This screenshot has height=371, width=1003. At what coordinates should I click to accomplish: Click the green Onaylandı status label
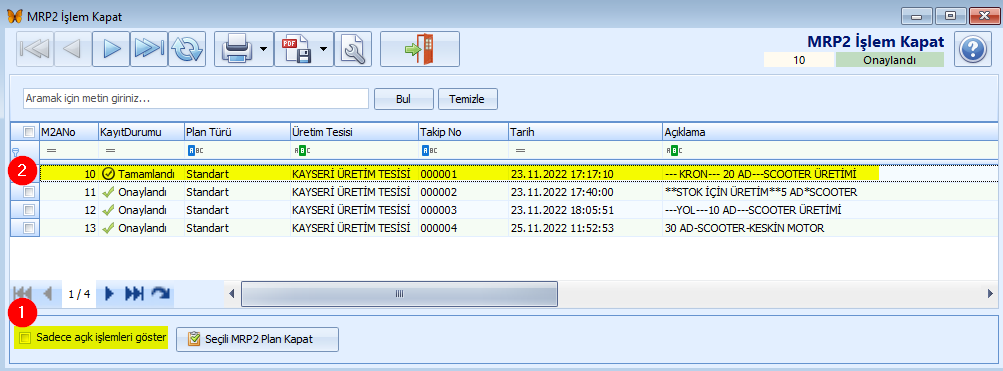pyautogui.click(x=890, y=60)
